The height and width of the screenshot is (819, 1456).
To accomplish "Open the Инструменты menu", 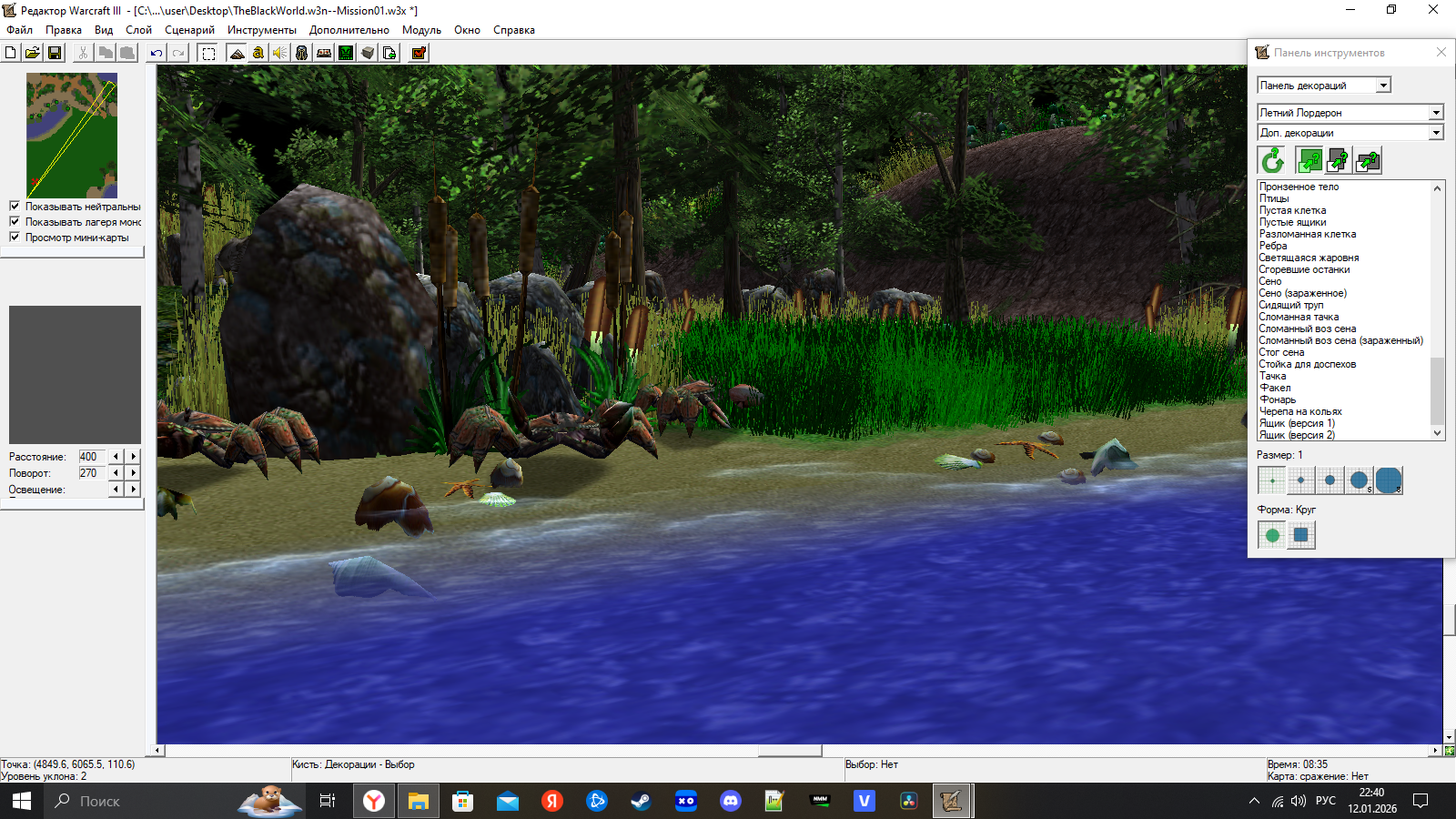I will pos(262,30).
